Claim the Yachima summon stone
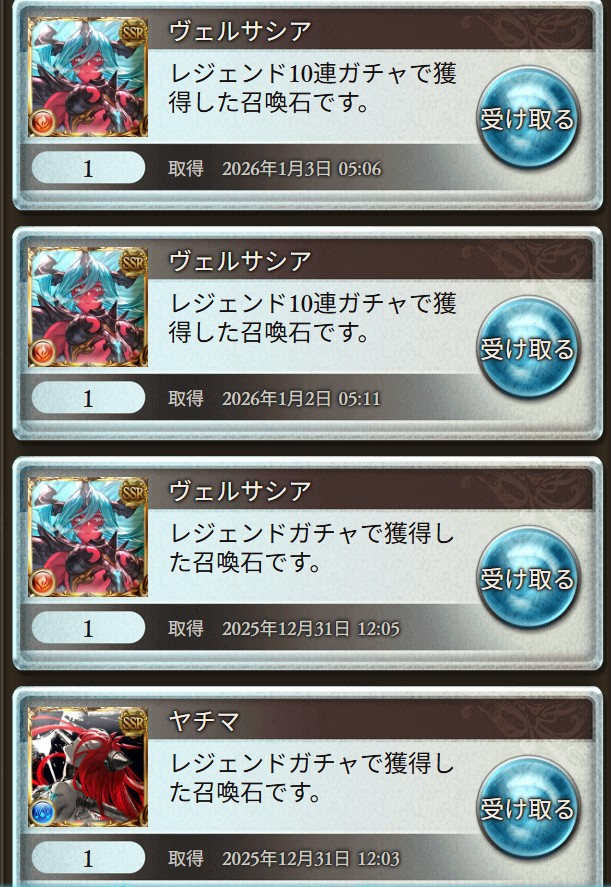This screenshot has width=611, height=887. point(528,808)
